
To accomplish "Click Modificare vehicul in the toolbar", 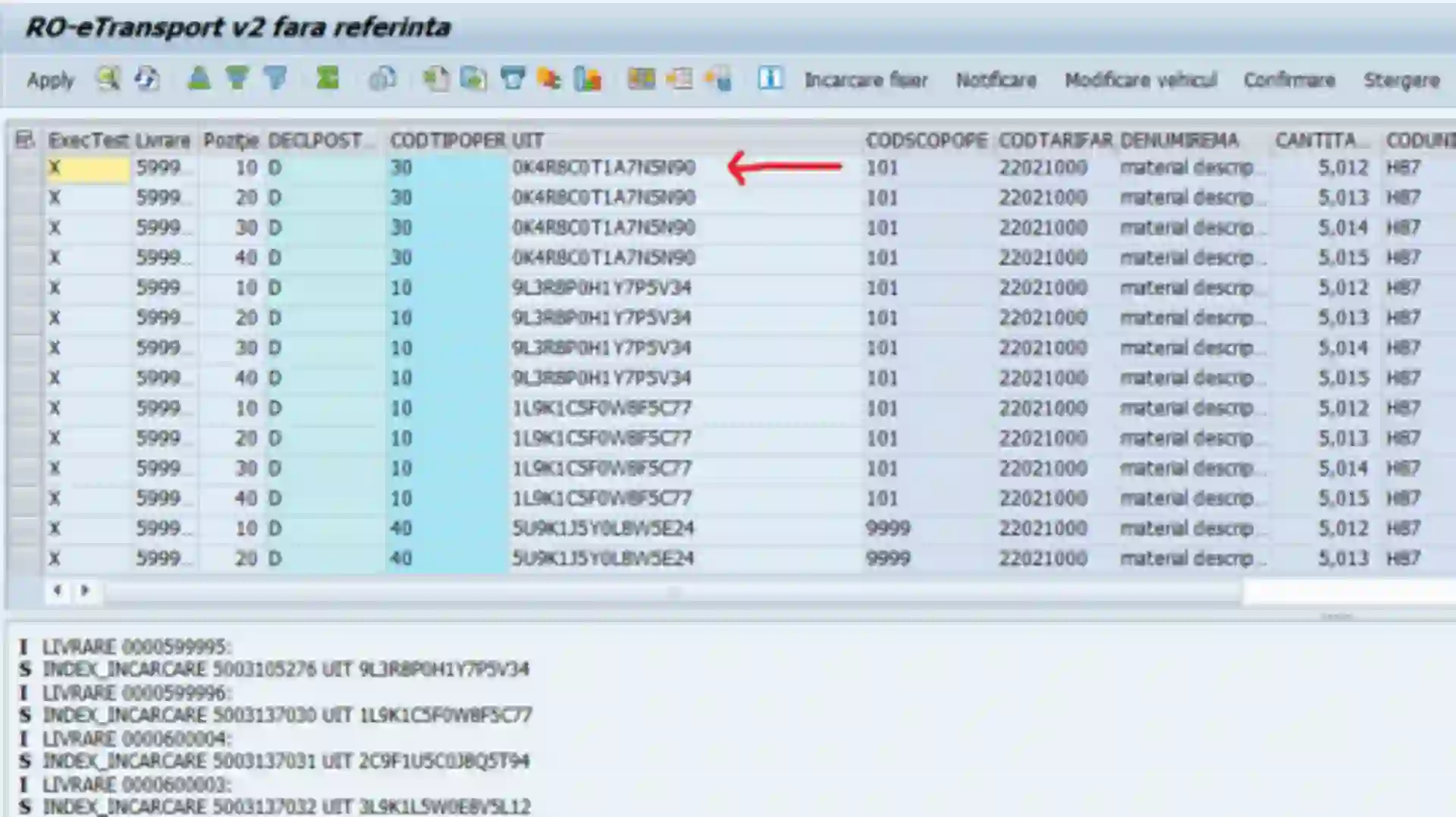I will pyautogui.click(x=1141, y=80).
